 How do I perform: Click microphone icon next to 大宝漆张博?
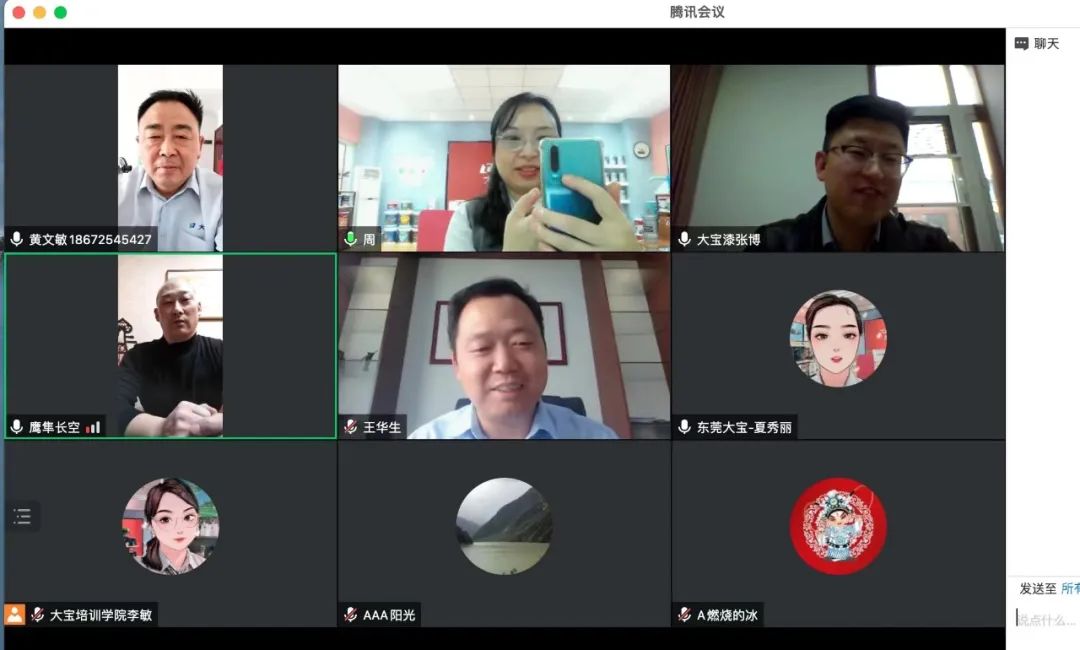coord(684,239)
